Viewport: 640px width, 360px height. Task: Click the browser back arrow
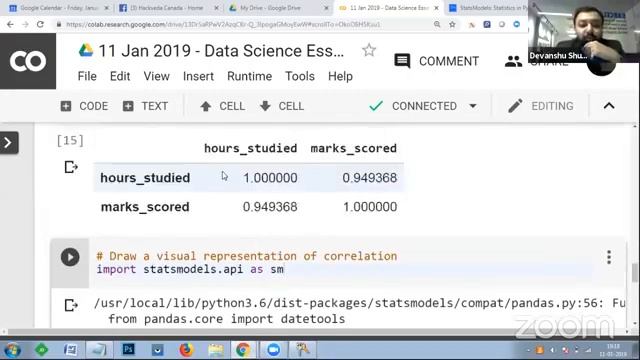coord(10,24)
